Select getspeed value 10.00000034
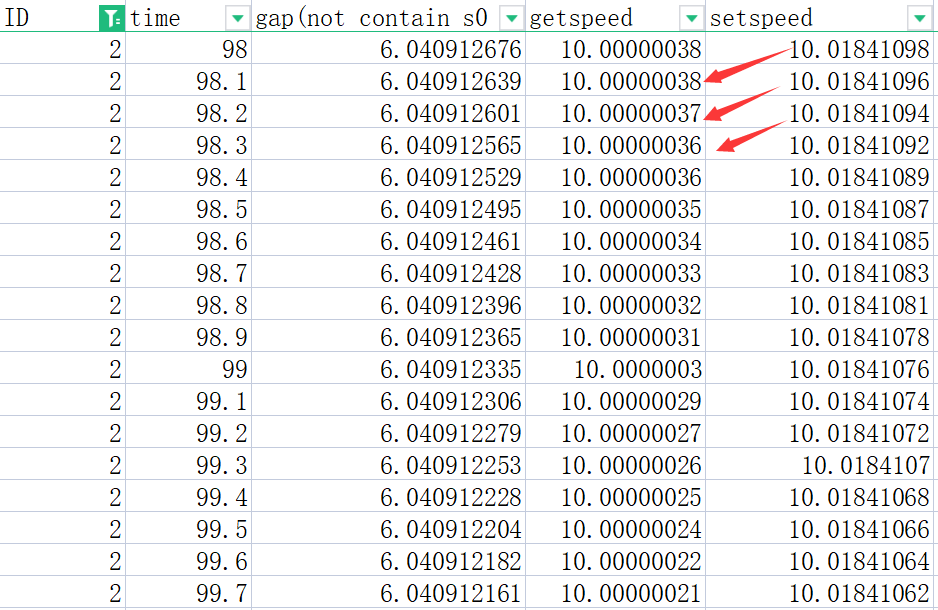938x610 pixels. pos(616,240)
